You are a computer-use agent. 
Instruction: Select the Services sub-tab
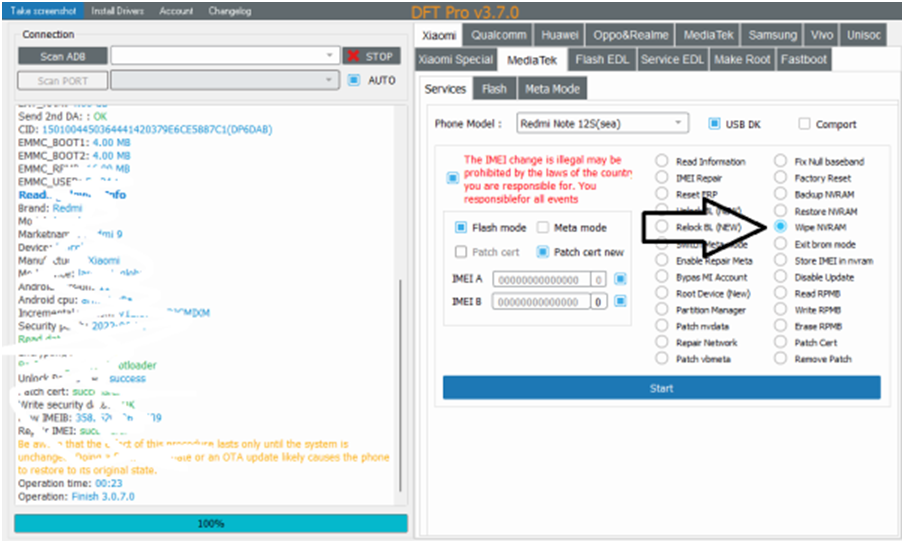445,89
